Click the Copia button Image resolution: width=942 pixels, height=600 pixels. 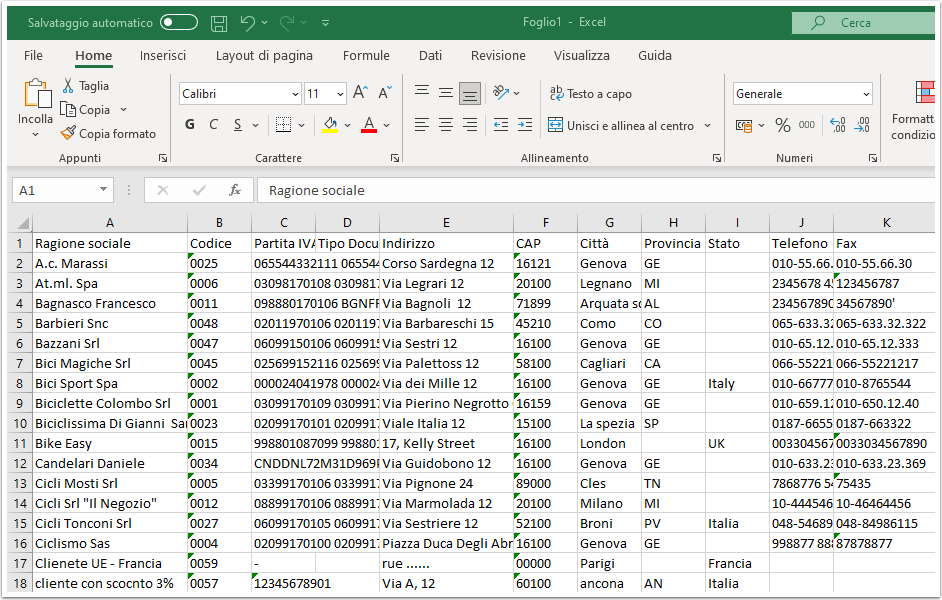pos(85,110)
